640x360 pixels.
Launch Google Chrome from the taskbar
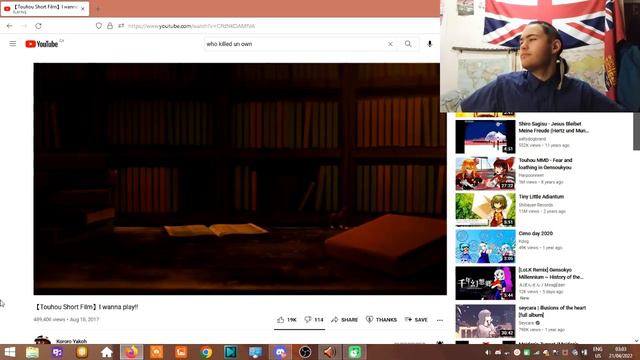click(206, 352)
